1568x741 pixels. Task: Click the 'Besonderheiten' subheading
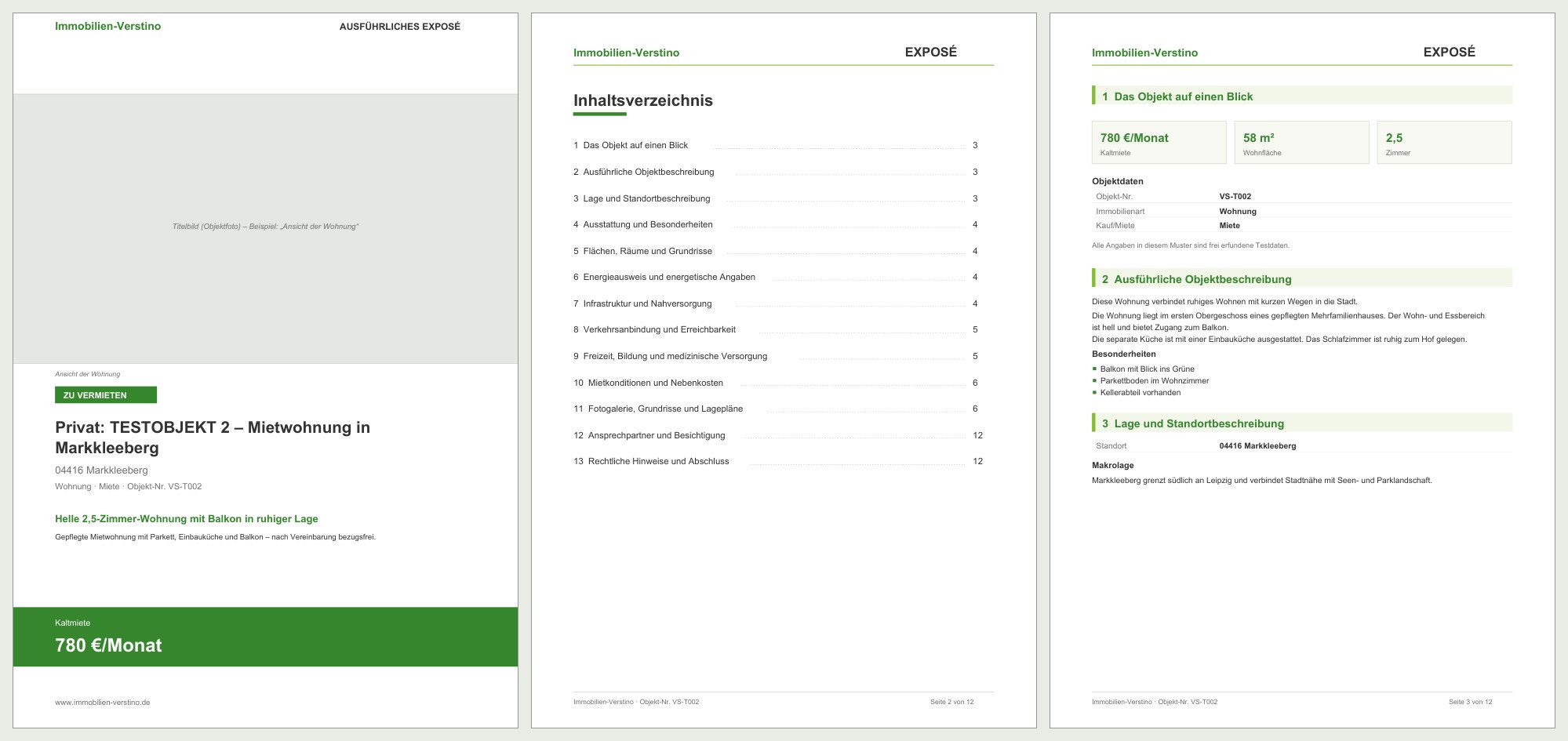[1123, 354]
